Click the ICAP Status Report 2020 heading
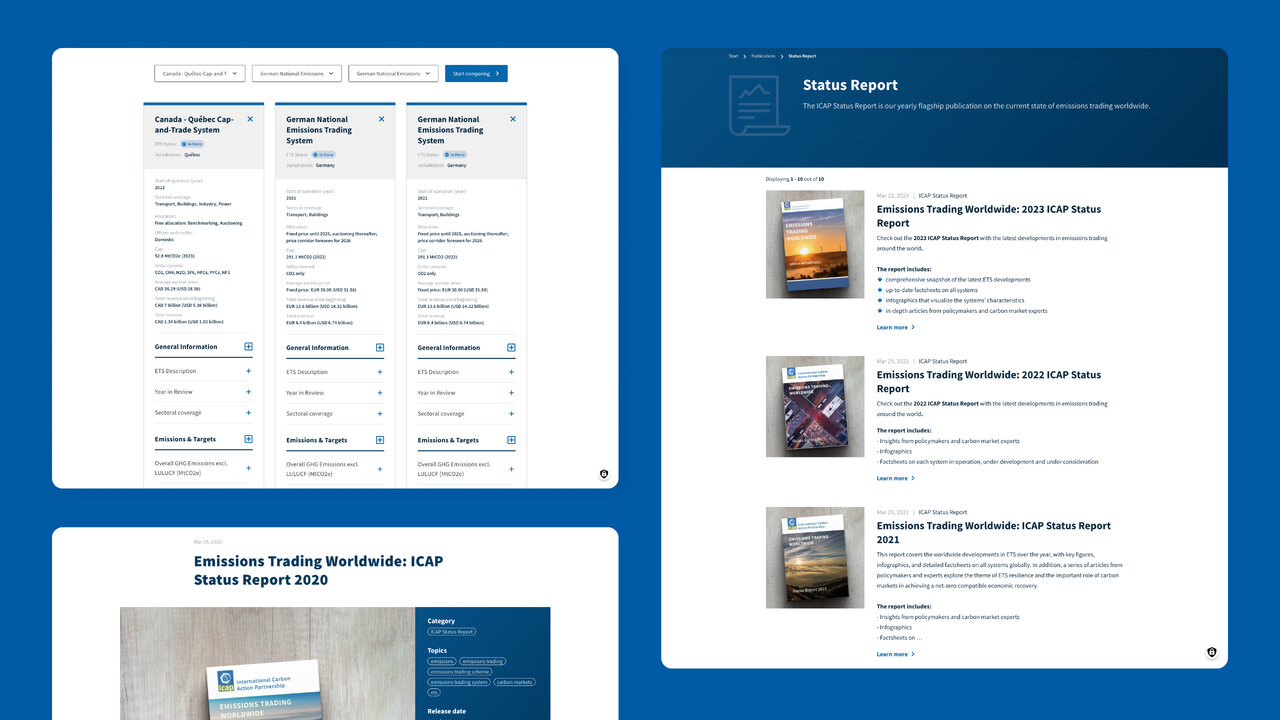 coord(318,570)
